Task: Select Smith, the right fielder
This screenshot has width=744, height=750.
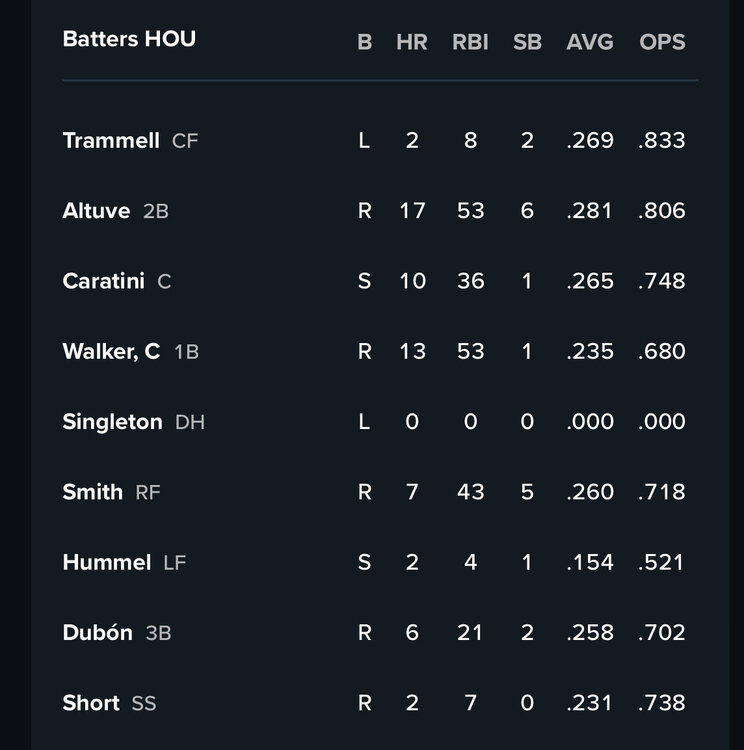Action: tap(93, 492)
